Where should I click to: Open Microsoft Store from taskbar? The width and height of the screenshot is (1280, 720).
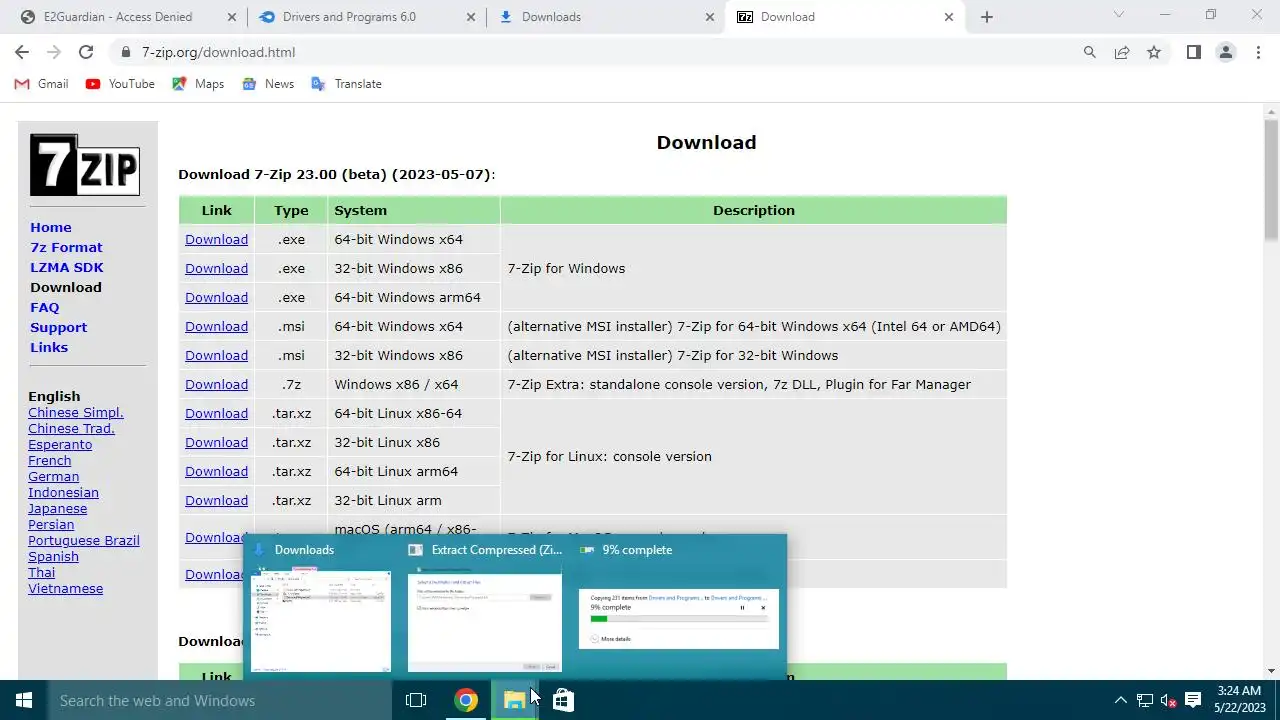pos(563,700)
